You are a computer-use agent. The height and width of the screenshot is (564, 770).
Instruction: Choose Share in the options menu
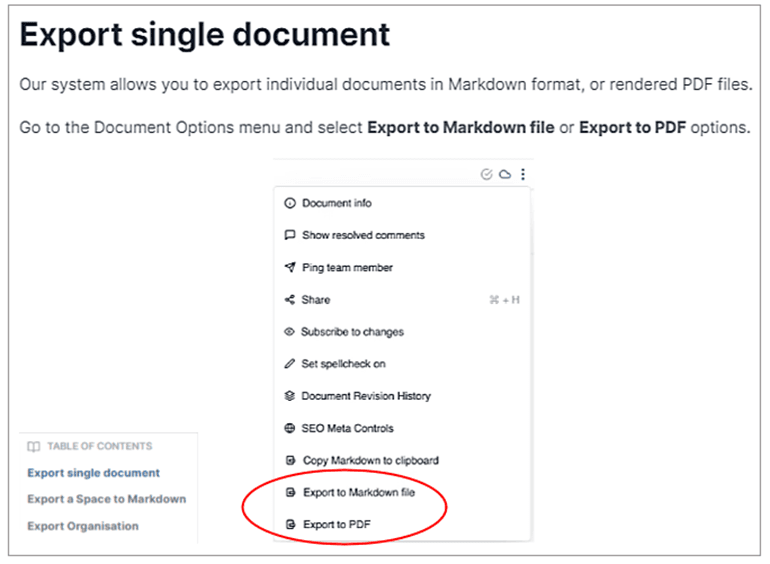[x=316, y=300]
